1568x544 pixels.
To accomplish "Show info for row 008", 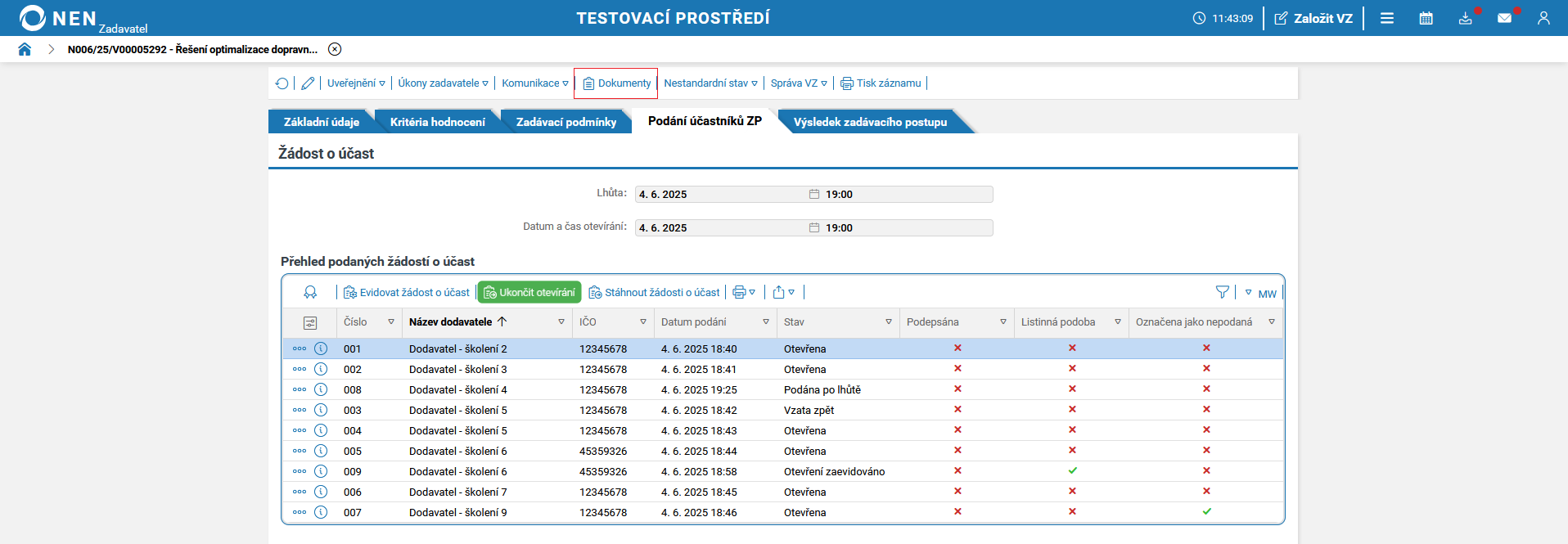I will [321, 389].
